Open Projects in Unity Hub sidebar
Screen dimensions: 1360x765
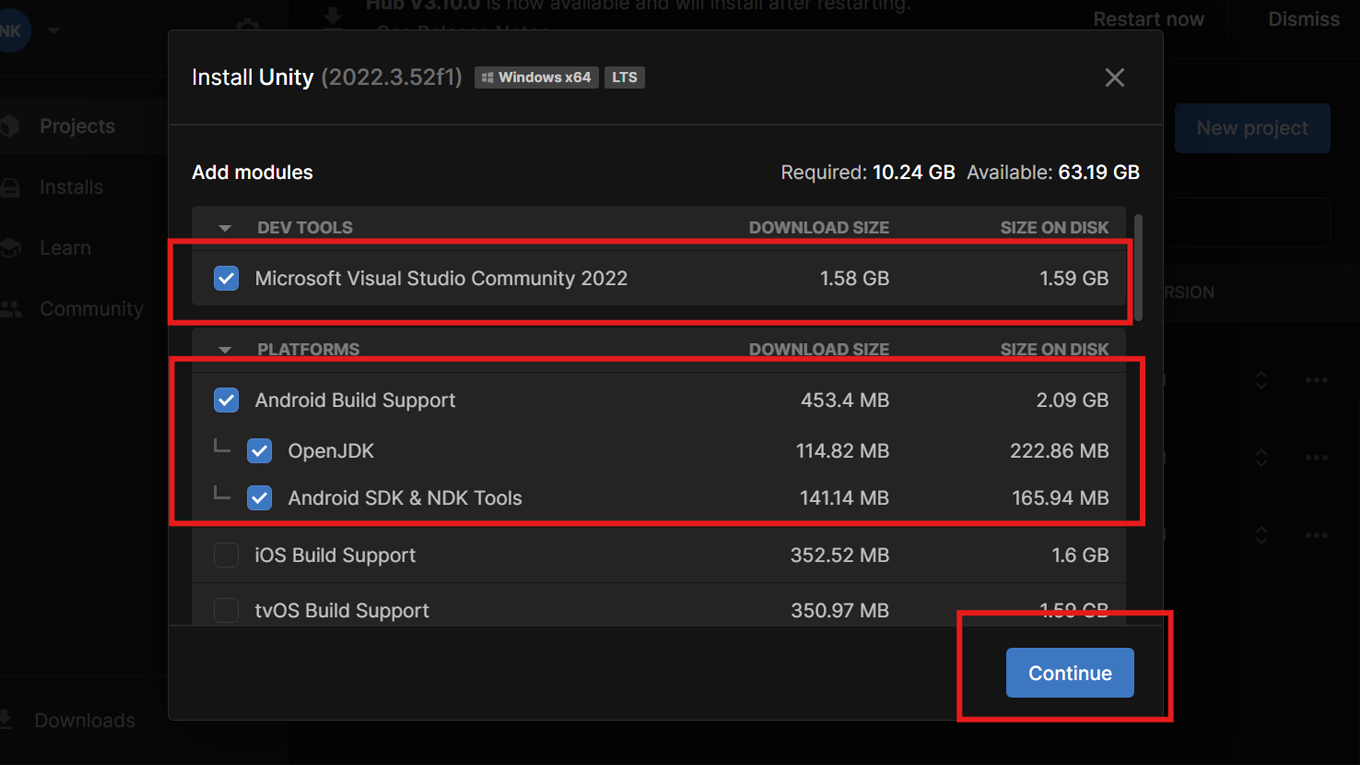[77, 126]
